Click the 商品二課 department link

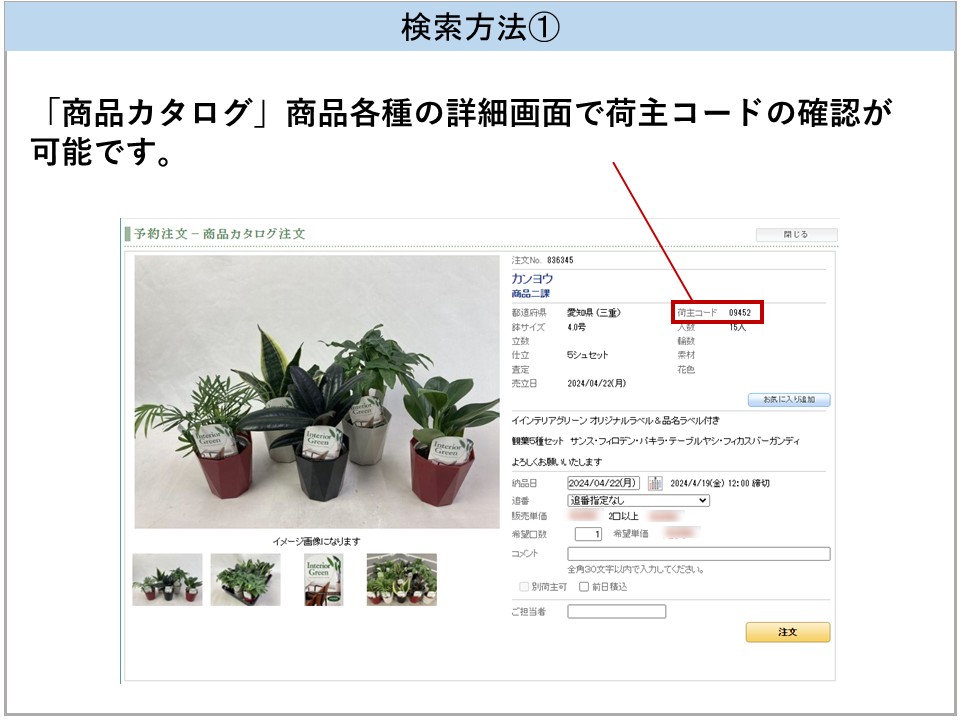point(531,294)
